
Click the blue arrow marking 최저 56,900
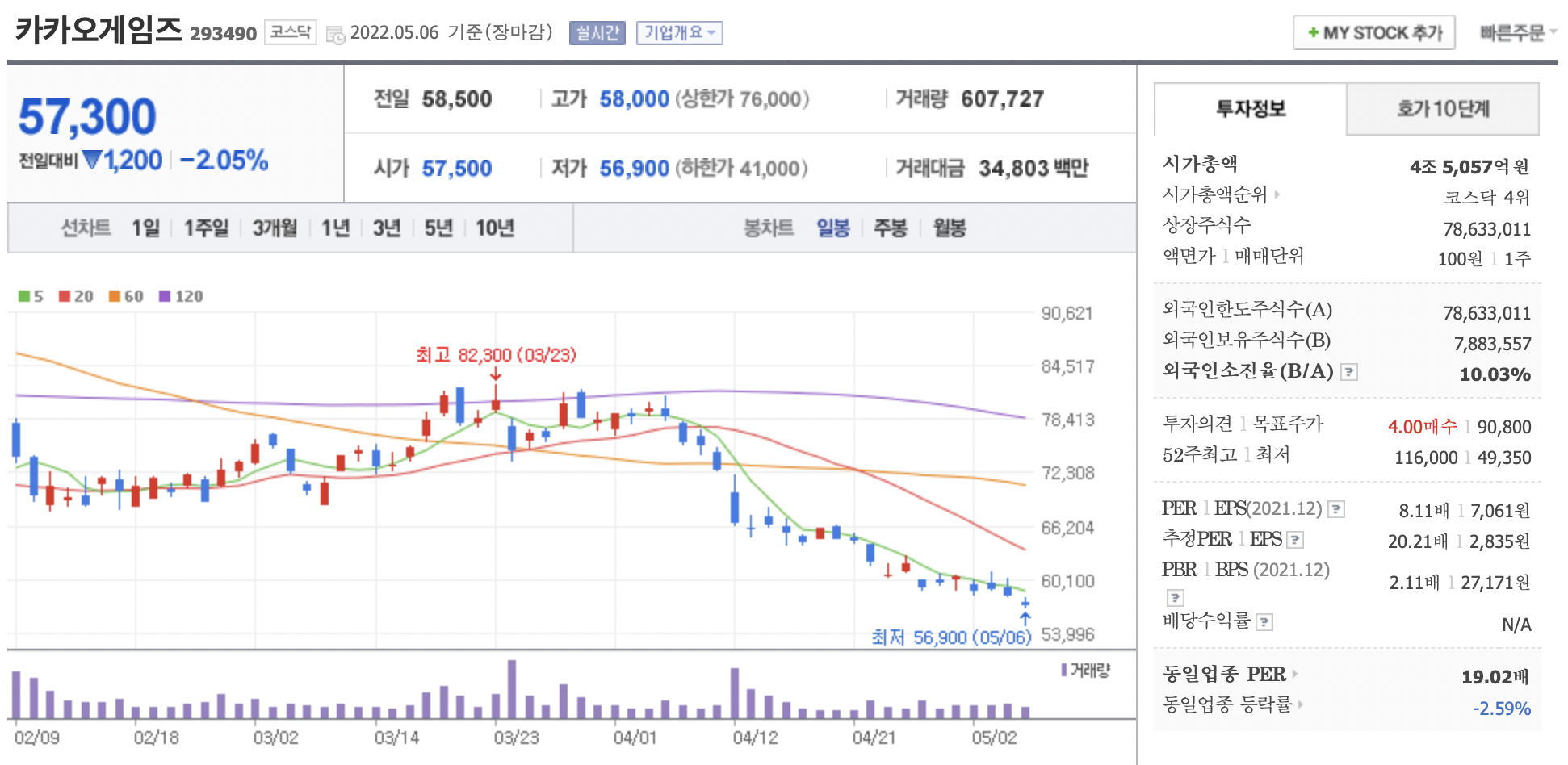coord(1025,619)
